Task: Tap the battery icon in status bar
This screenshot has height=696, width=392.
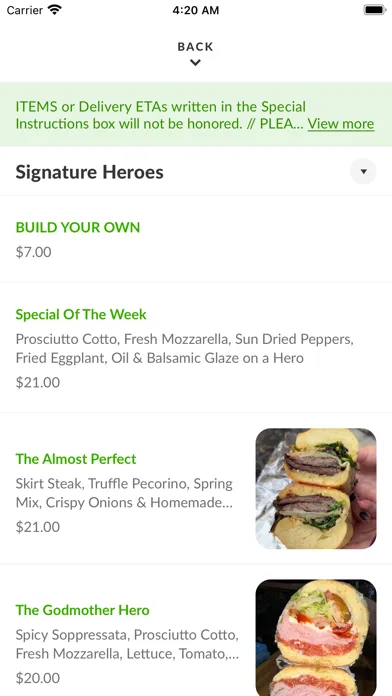Action: (375, 10)
